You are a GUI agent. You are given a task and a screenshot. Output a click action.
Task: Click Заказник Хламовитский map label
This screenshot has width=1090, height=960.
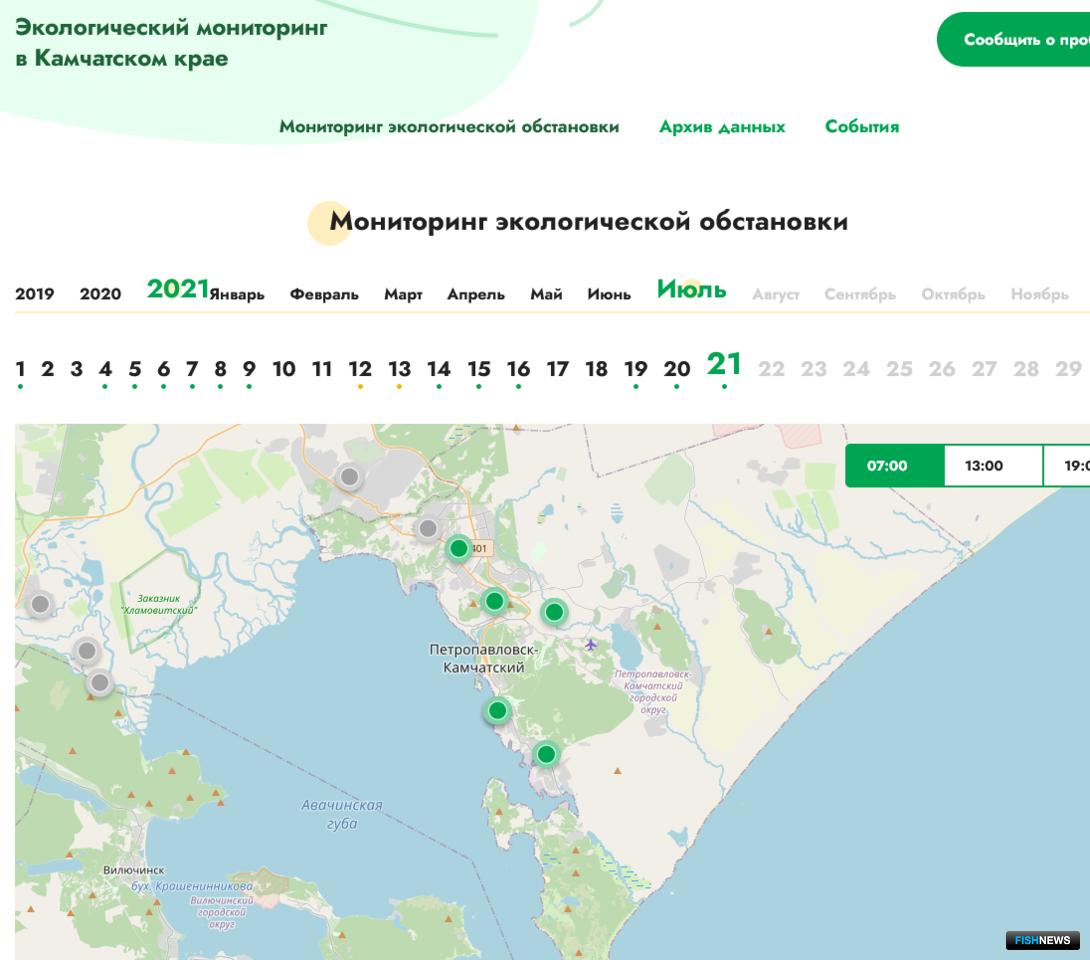tap(159, 604)
